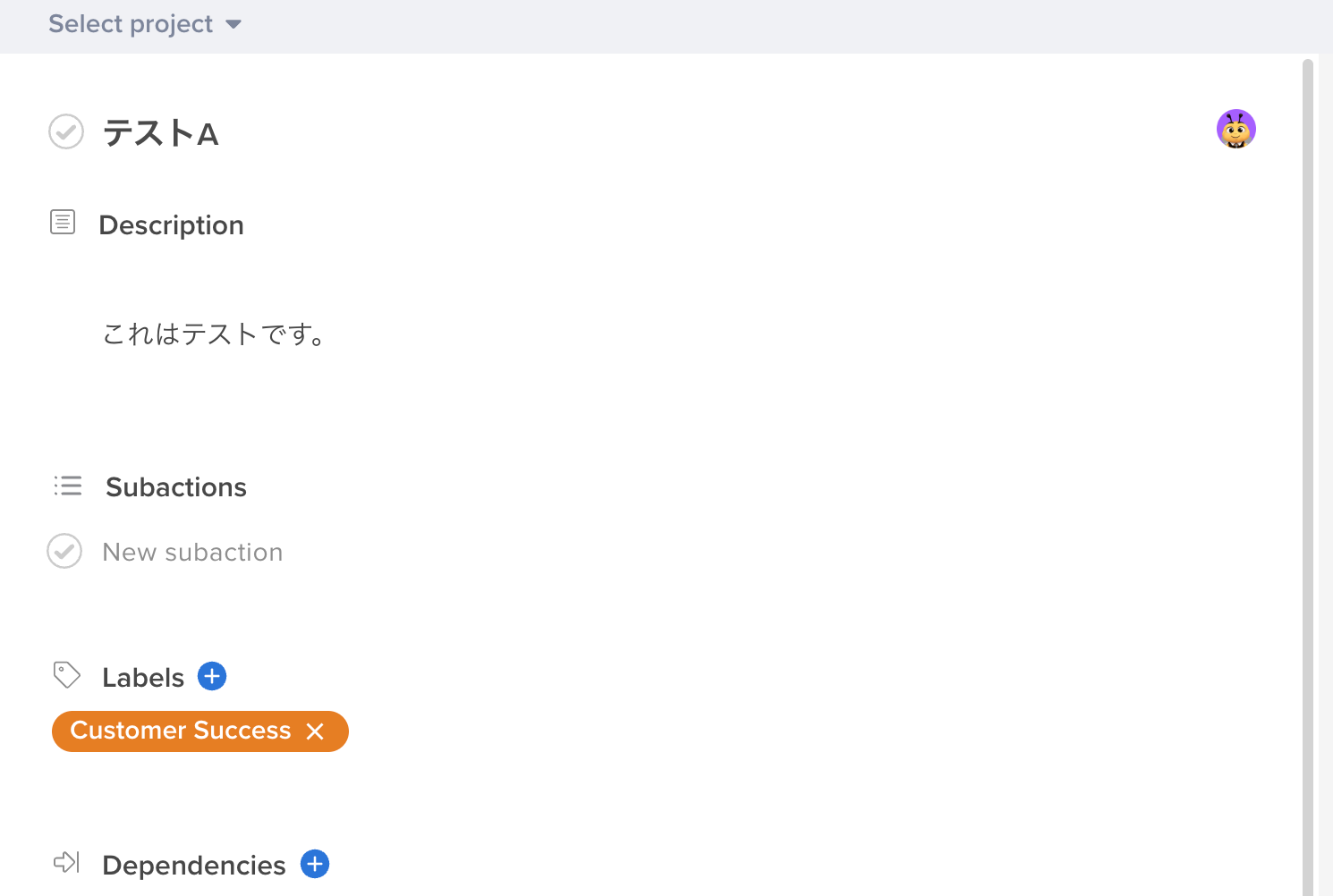Viewport: 1333px width, 896px height.
Task: Click the bee avatar assignee icon
Action: tap(1235, 130)
